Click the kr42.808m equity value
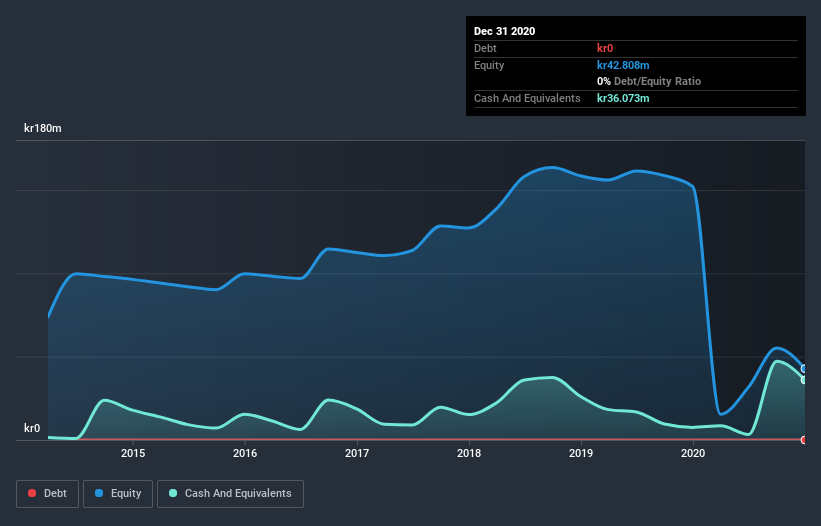Image resolution: width=821 pixels, height=526 pixels. tap(623, 65)
